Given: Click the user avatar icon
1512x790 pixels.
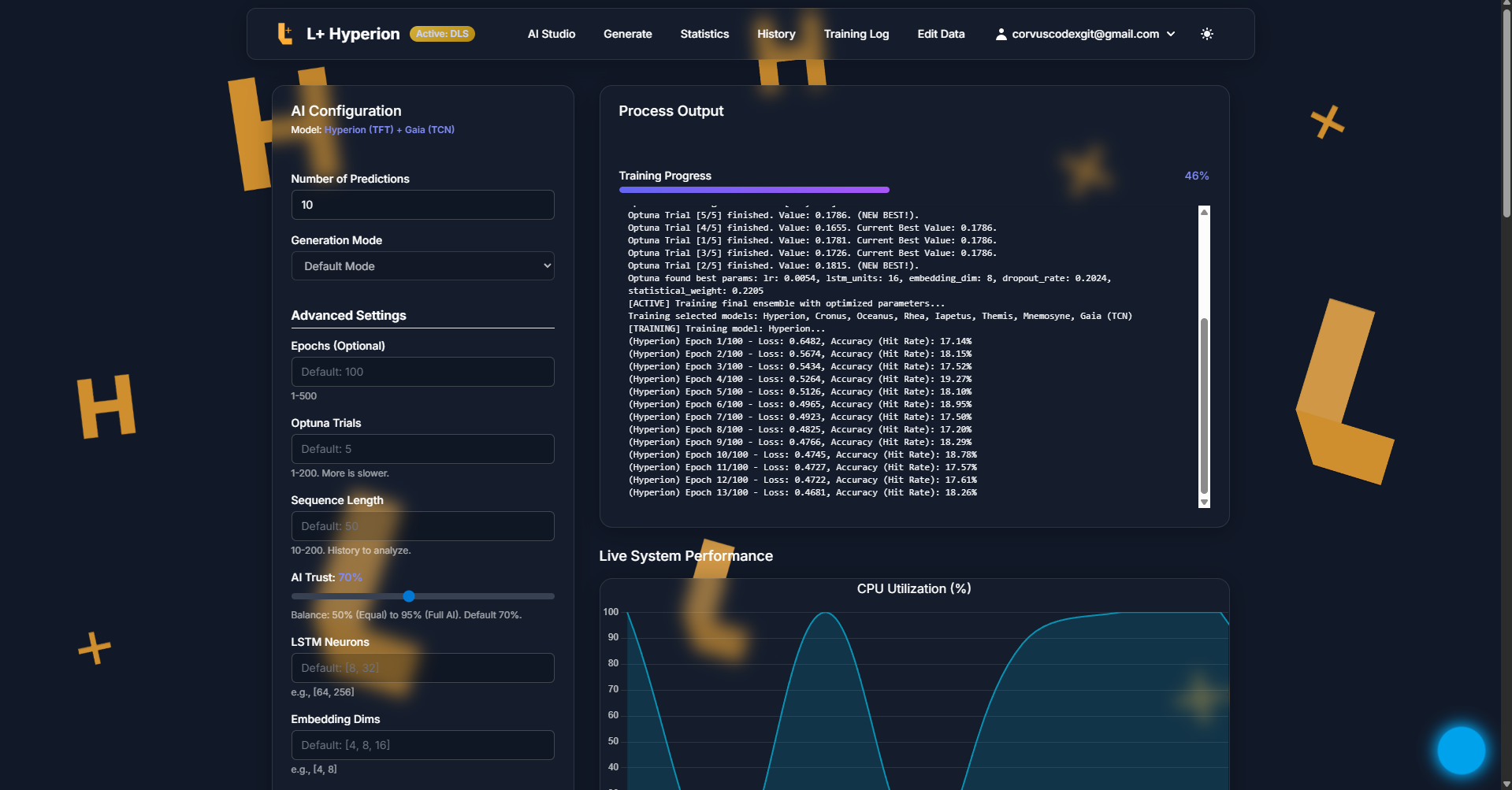Looking at the screenshot, I should 1001,34.
